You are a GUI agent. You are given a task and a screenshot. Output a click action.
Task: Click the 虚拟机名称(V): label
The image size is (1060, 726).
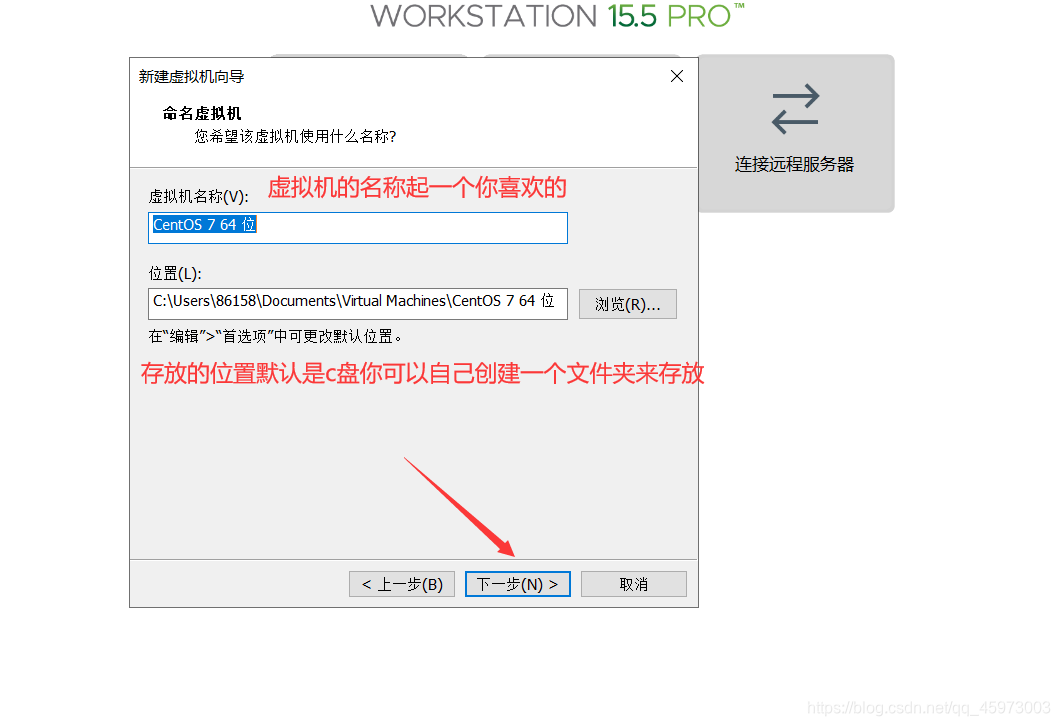coord(199,197)
